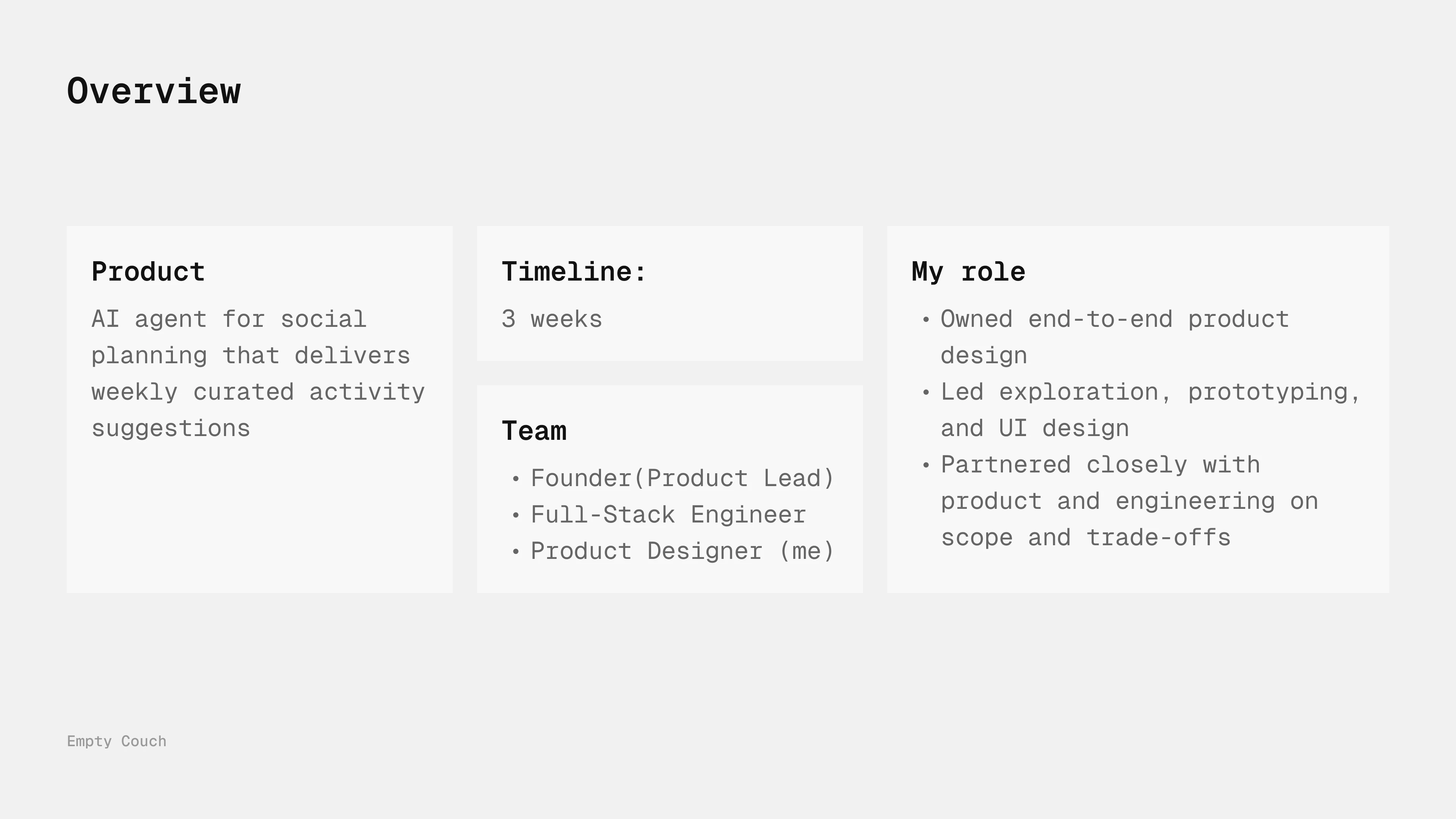
Task: Click the Product Designer (me) bullet
Action: pos(682,552)
